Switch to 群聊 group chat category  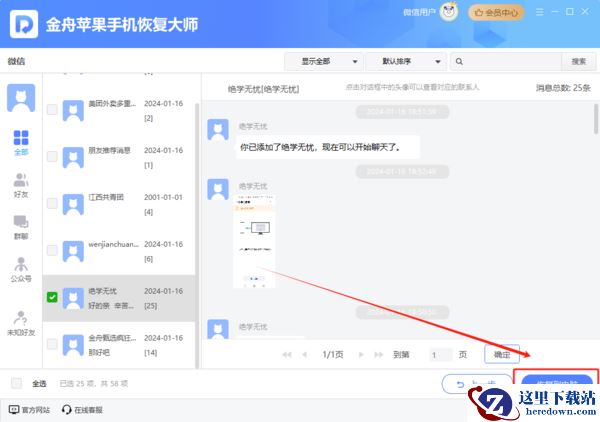[21, 227]
